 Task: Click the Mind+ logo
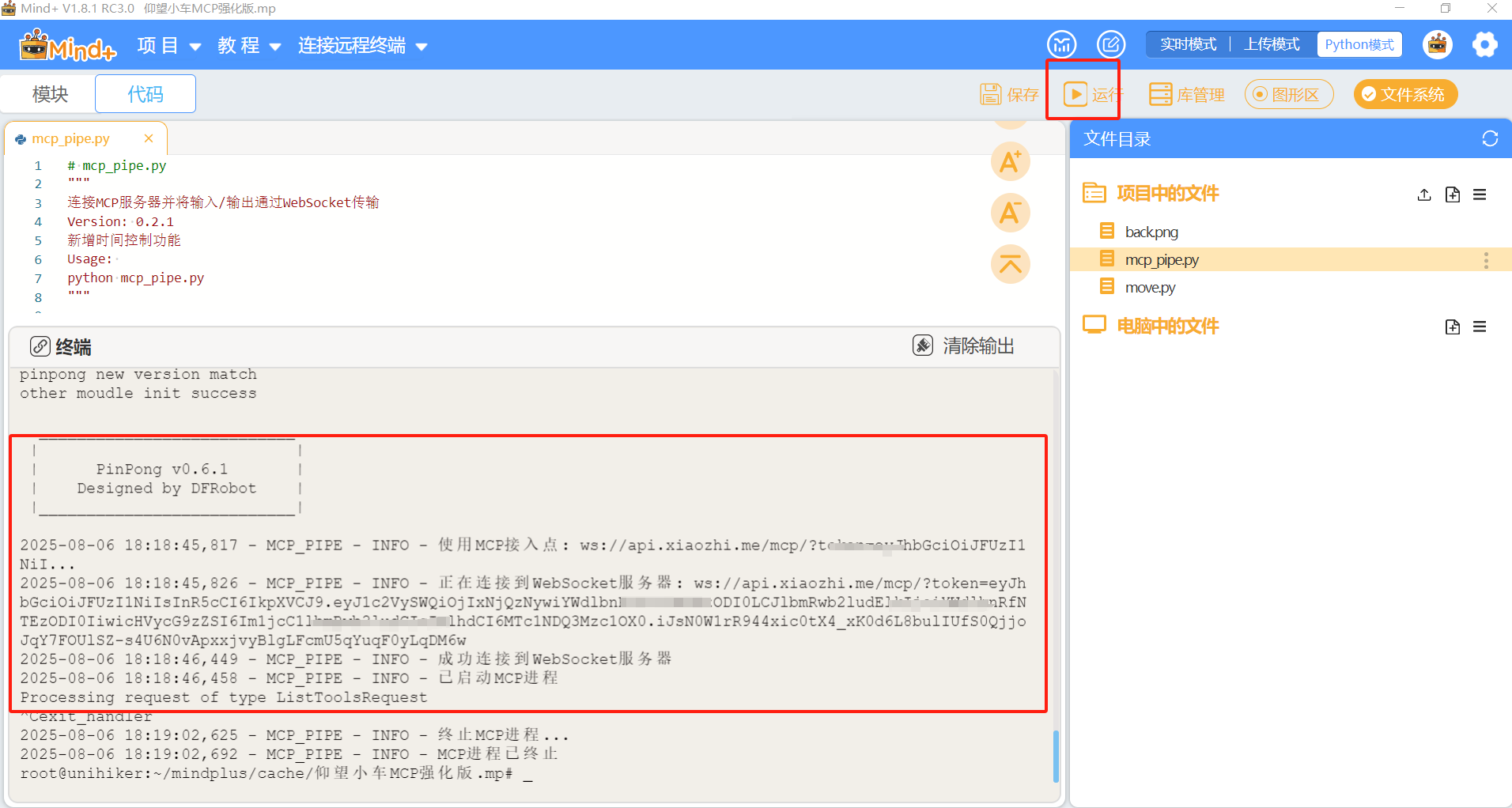click(x=68, y=46)
